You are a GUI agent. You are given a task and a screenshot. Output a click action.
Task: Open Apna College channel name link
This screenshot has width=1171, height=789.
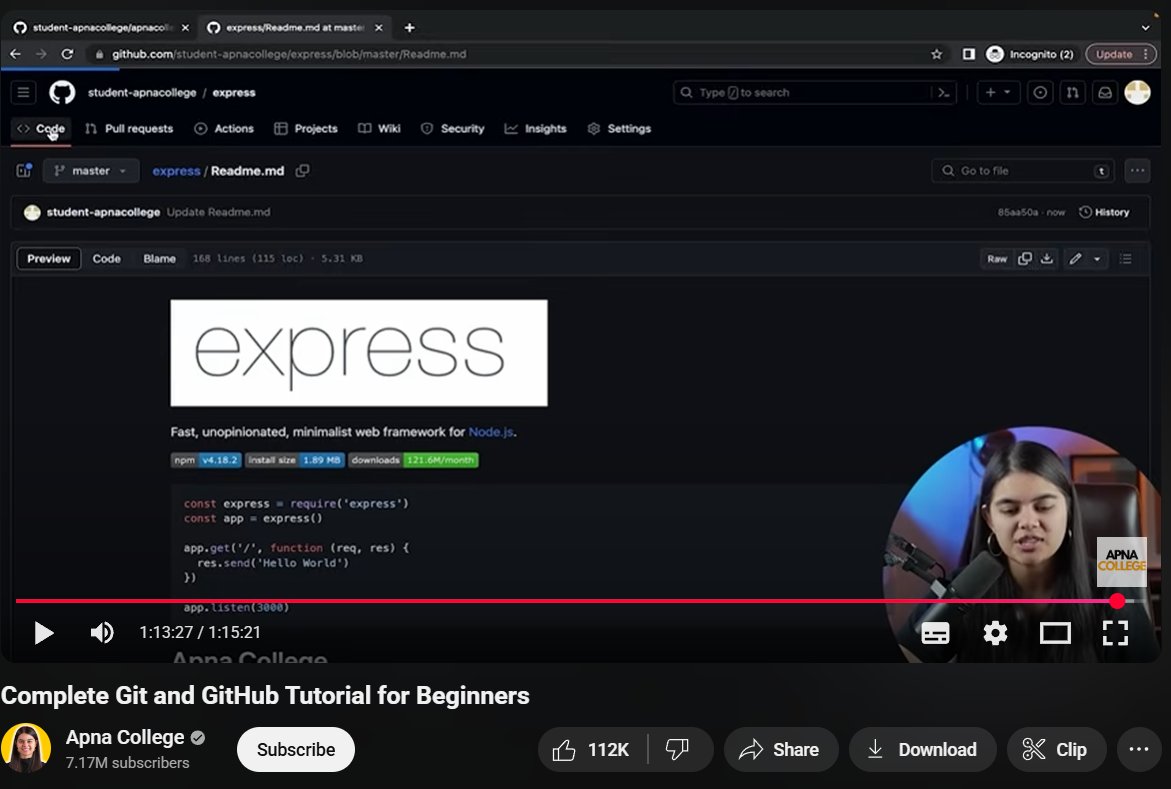[125, 737]
